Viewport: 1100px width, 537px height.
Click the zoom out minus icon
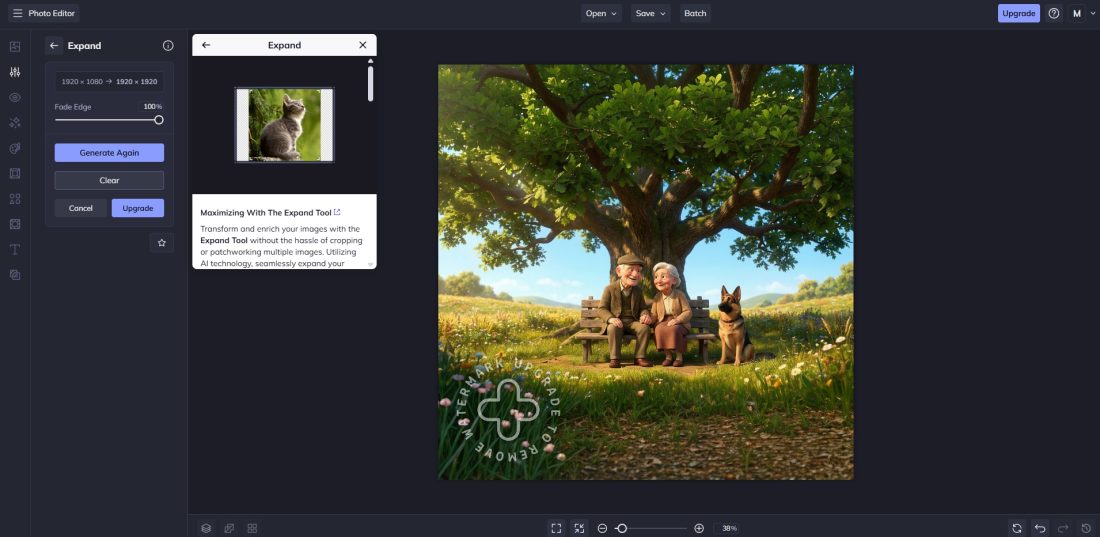click(602, 528)
